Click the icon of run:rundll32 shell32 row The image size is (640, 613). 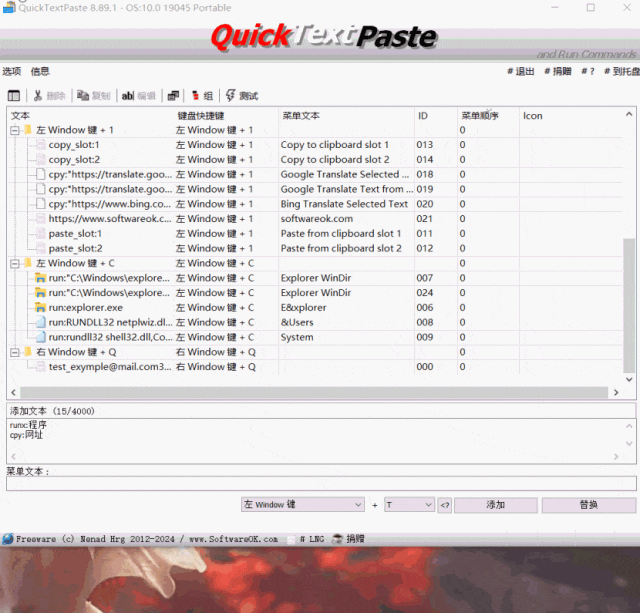point(40,337)
